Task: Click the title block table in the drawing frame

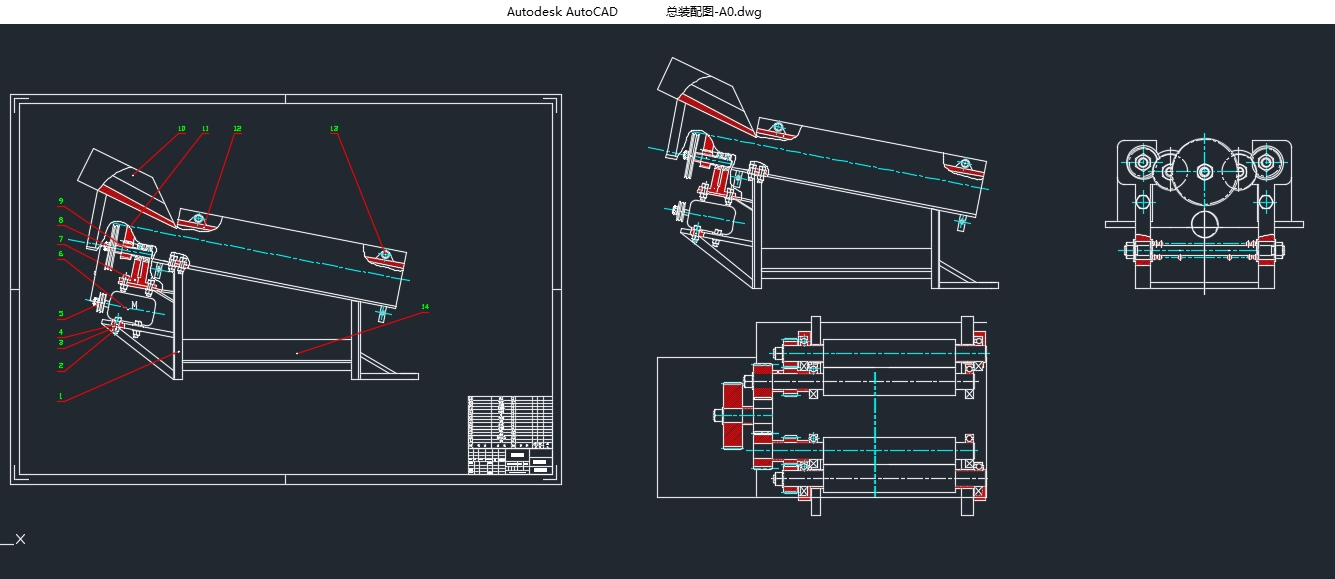Action: 510,435
